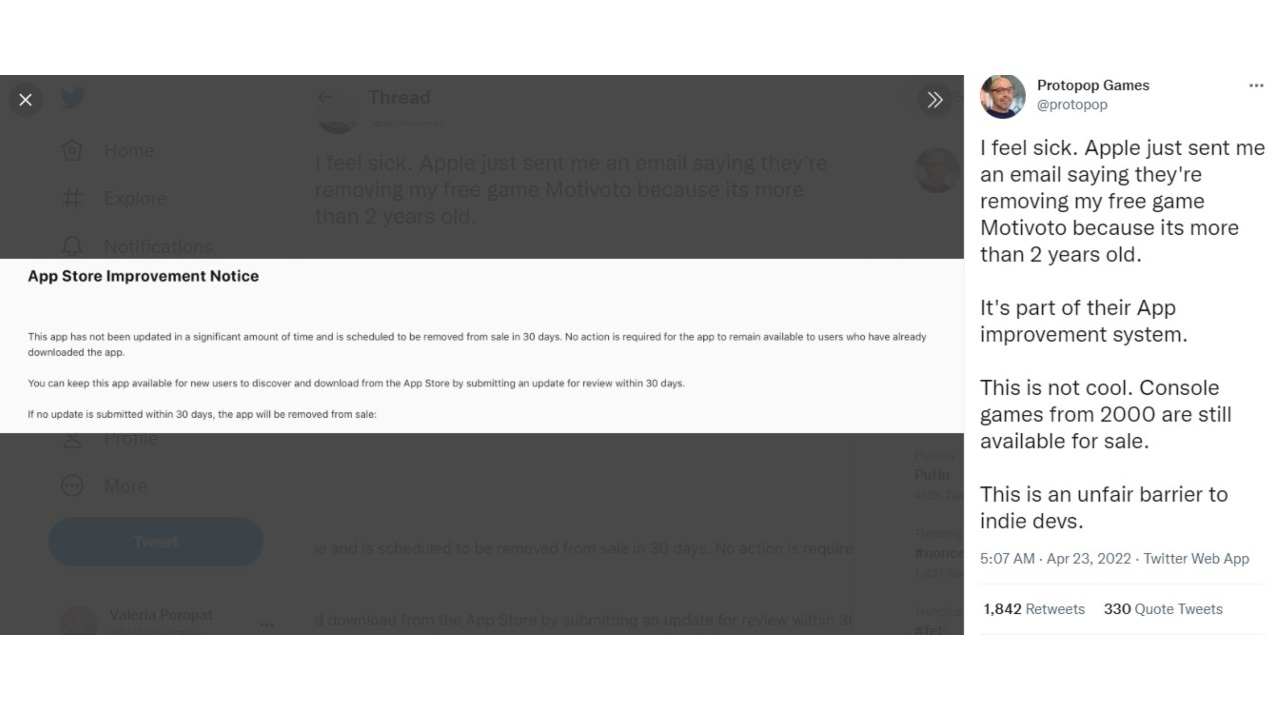Screen dimensions: 1280x720
Task: Click the More circle icon in sidebar
Action: (72, 486)
